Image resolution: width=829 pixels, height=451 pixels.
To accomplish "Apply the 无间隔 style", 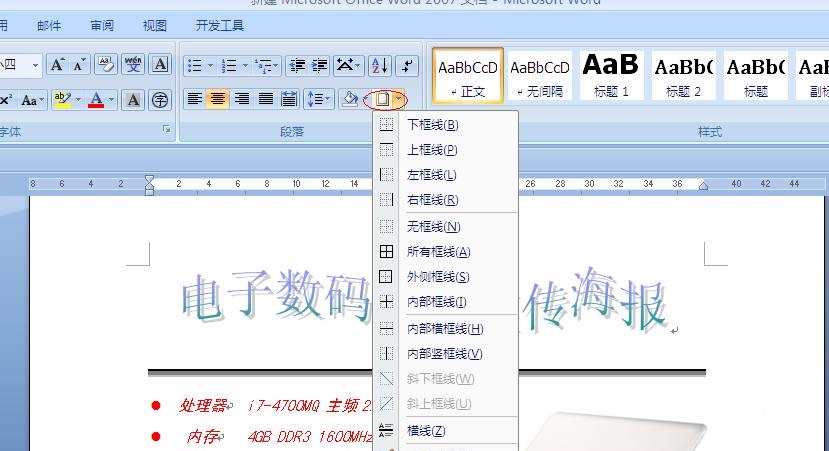I will (x=540, y=75).
